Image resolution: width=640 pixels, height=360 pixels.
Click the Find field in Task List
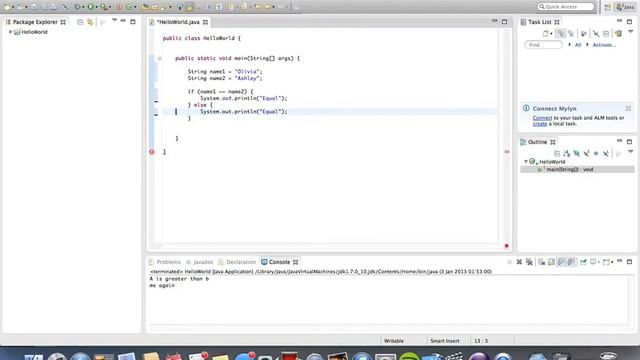543,45
